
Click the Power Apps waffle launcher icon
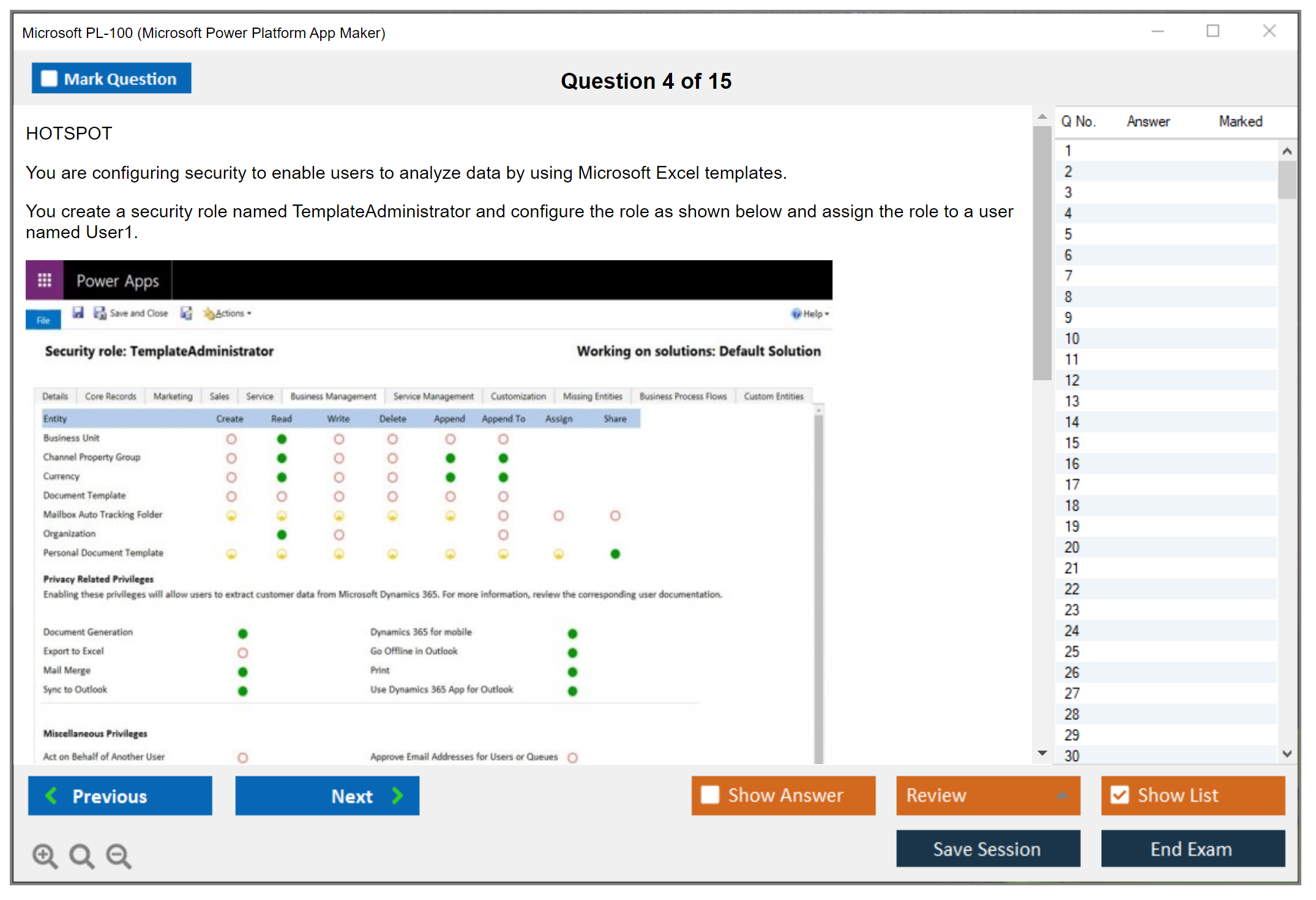coord(44,280)
